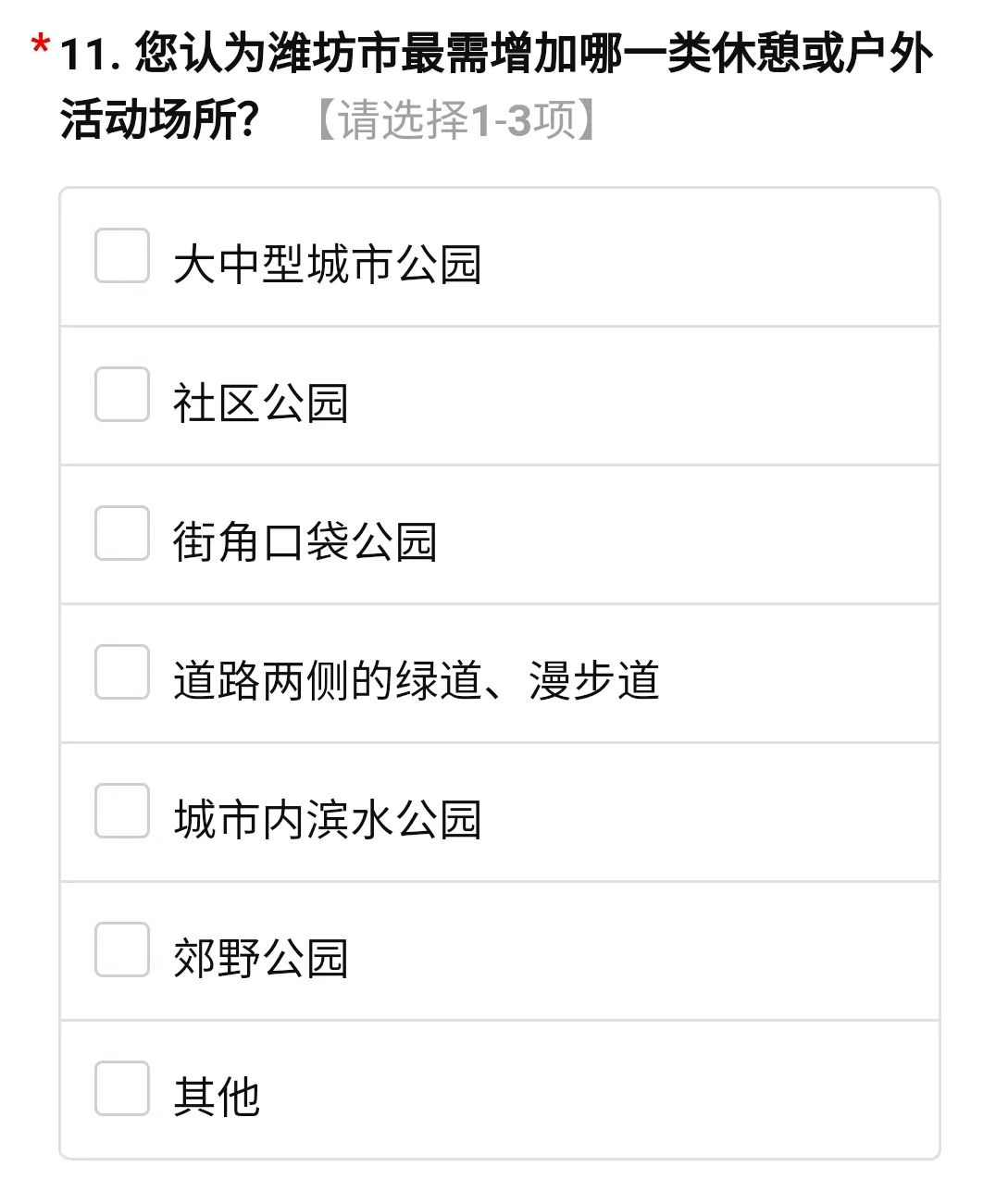Tick the 郊野公园 checkbox
996x1204 pixels.
[122, 950]
